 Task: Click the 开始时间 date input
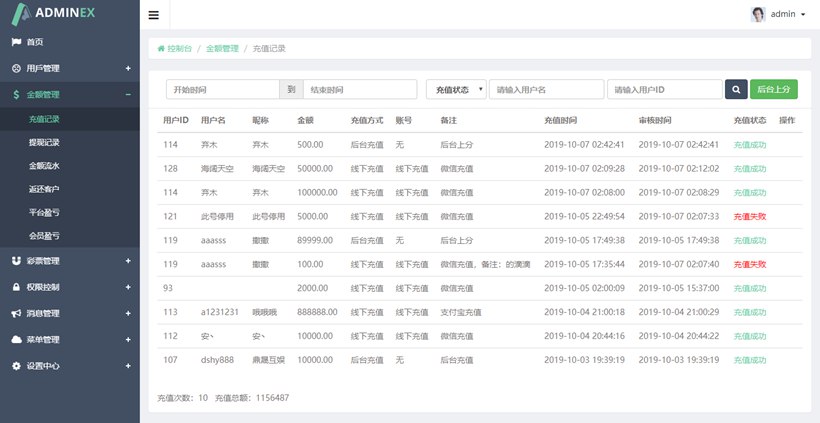[221, 89]
